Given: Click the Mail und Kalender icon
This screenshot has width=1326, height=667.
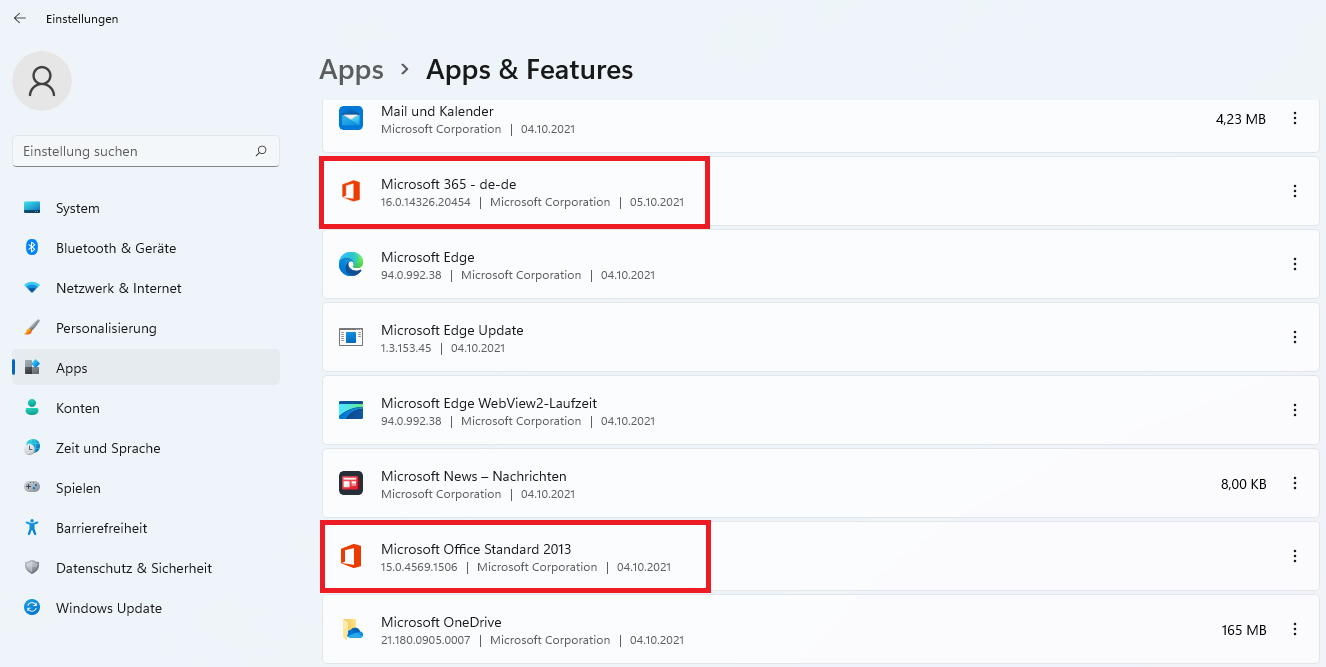Looking at the screenshot, I should point(350,118).
